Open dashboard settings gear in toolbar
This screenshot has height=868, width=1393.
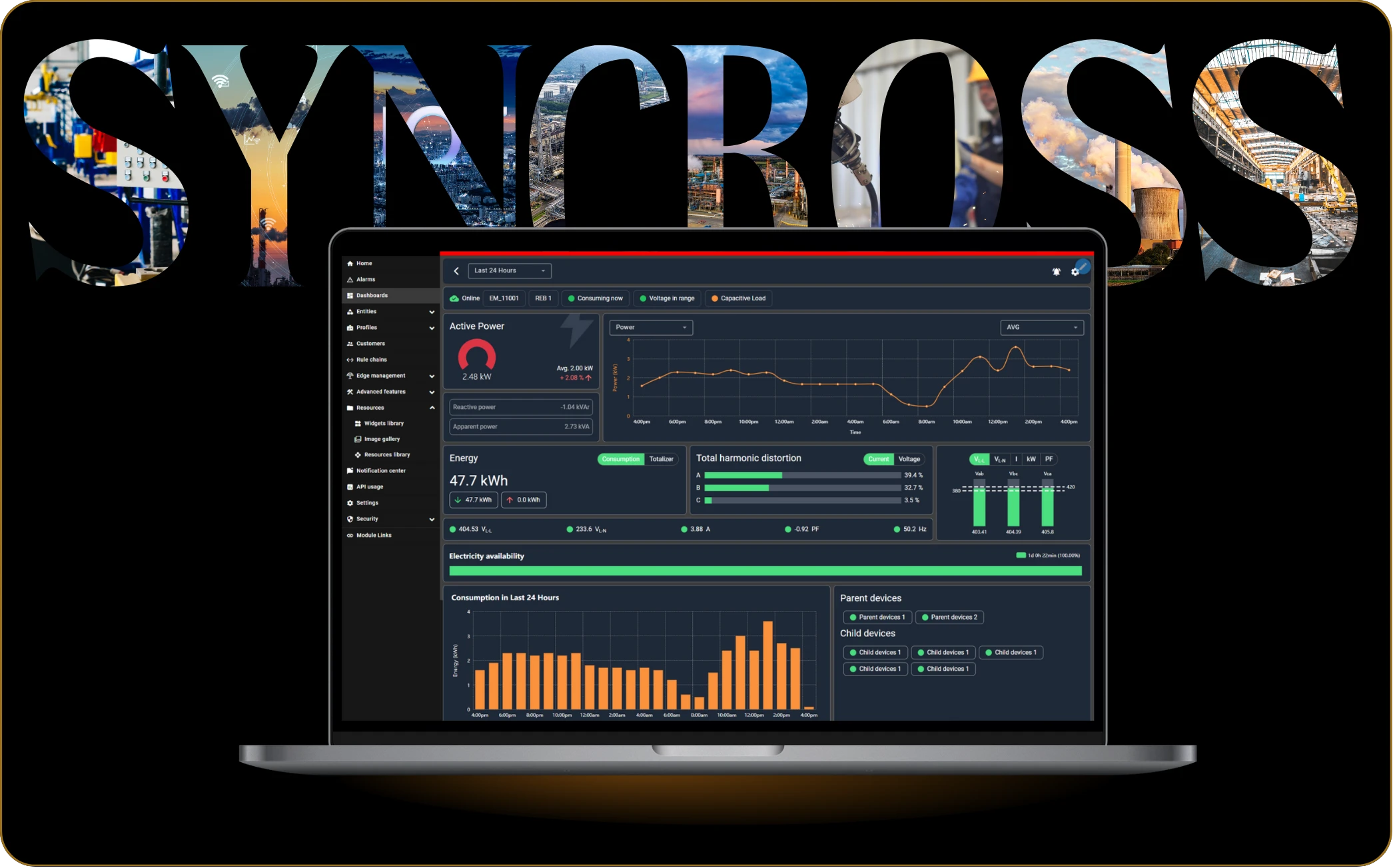pos(1075,272)
